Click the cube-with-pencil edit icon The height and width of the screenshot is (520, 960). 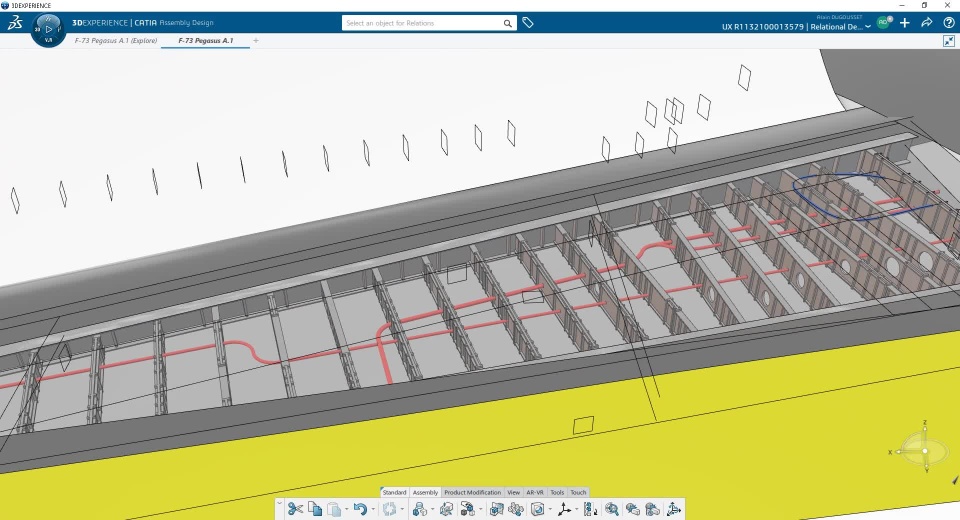point(446,509)
